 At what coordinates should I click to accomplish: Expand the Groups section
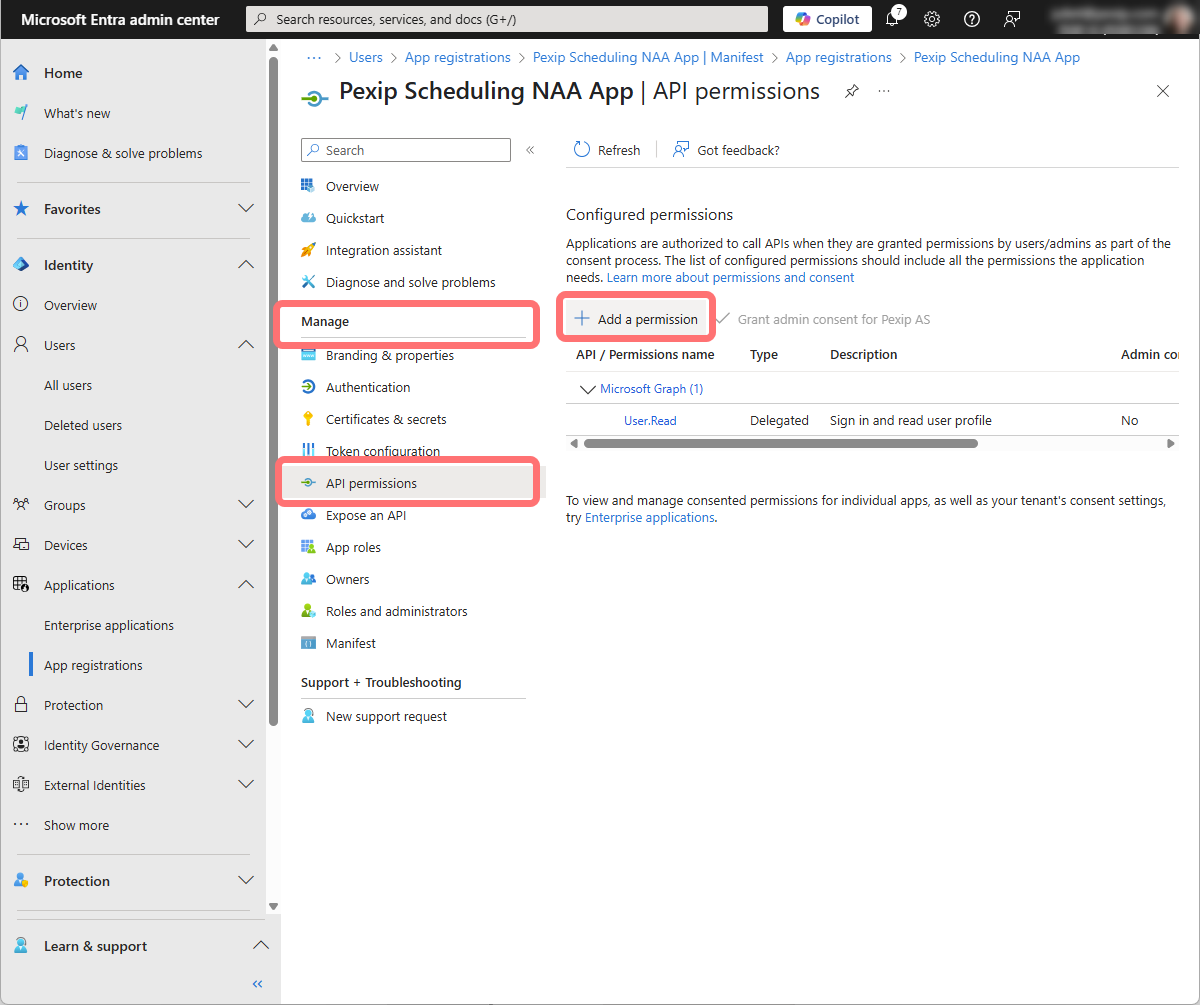pos(245,505)
